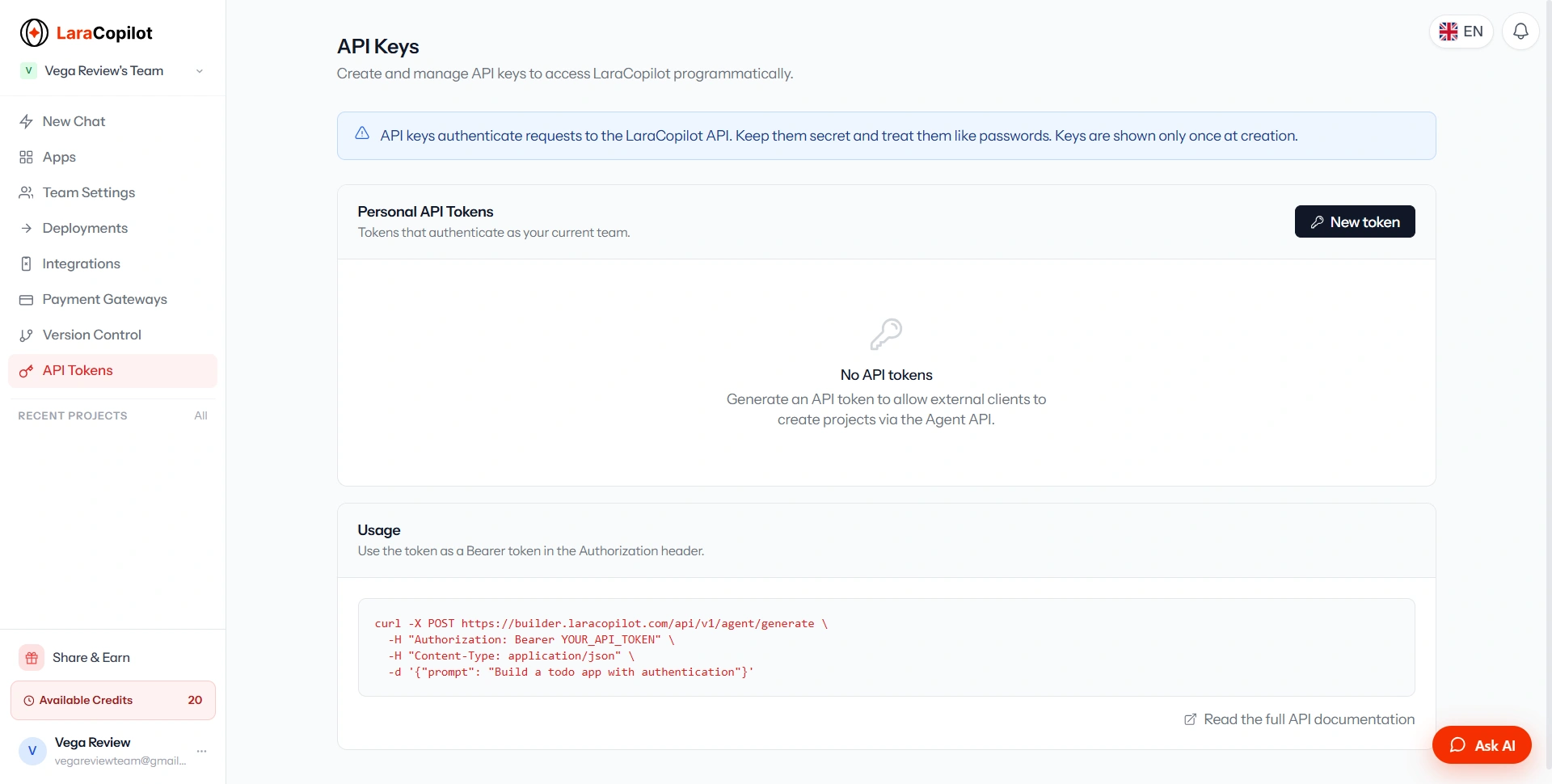Image resolution: width=1552 pixels, height=784 pixels.
Task: Open the Ask AI chat button
Action: click(1482, 745)
